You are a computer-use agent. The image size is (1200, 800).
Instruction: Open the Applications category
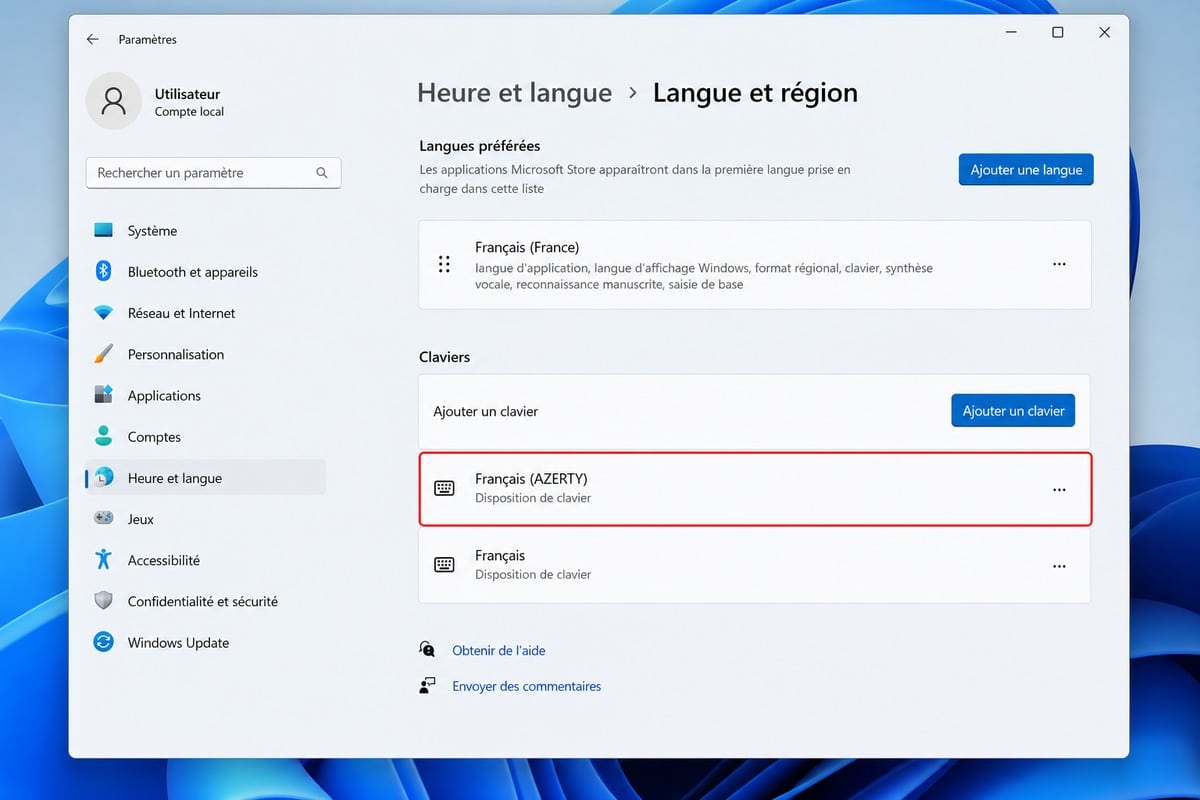point(206,395)
